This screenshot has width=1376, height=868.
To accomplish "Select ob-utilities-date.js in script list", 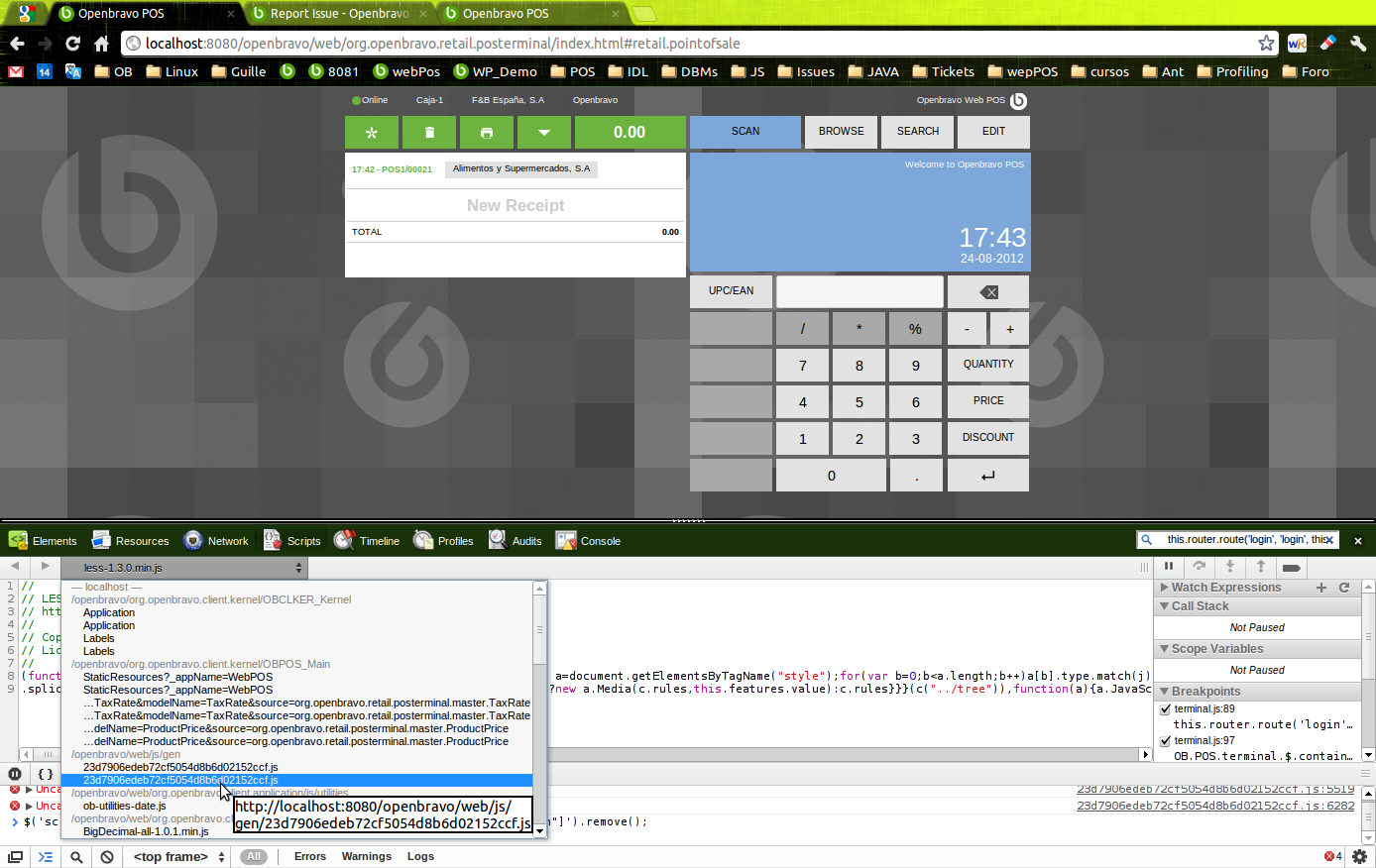I will [x=125, y=806].
